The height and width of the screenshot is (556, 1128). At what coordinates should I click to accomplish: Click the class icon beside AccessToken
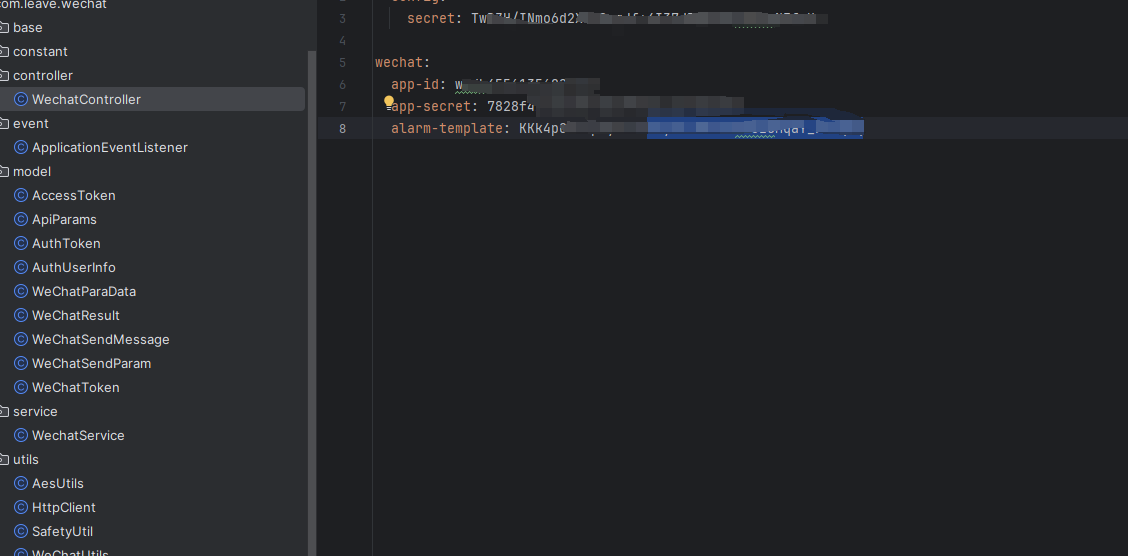tap(20, 195)
